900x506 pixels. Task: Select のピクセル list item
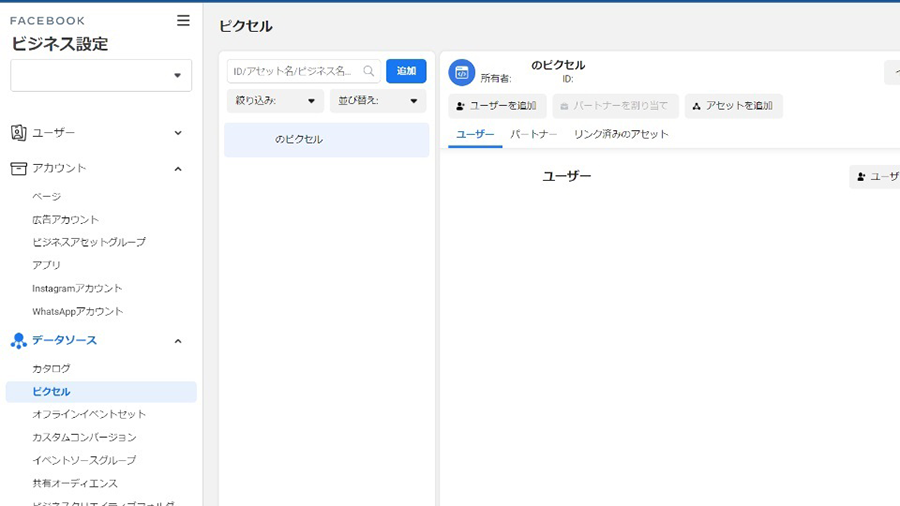click(x=327, y=139)
